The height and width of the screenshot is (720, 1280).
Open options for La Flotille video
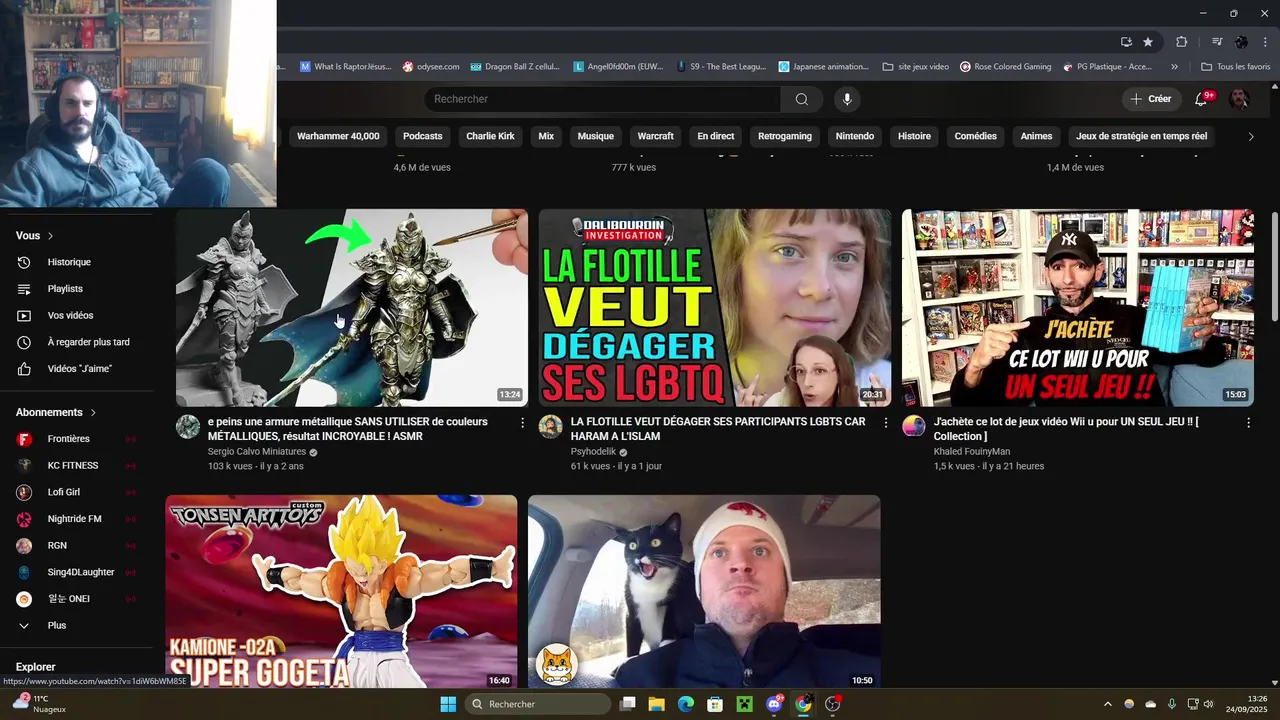[885, 423]
